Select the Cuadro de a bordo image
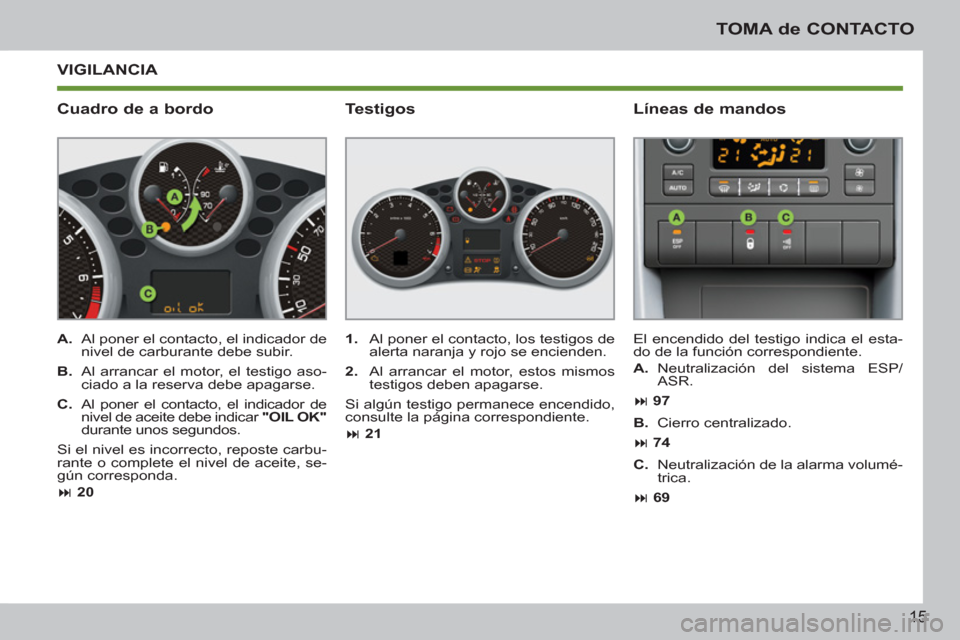Viewport: 960px width, 640px height. [192, 228]
